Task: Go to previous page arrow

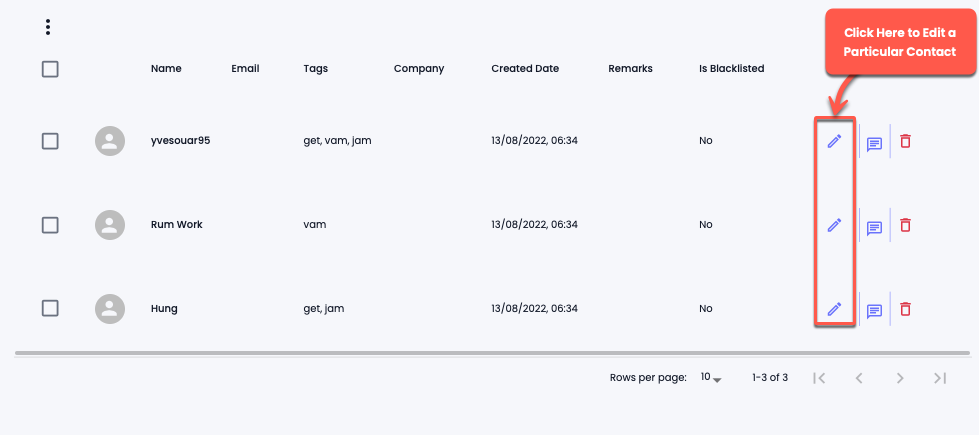Action: 859,378
